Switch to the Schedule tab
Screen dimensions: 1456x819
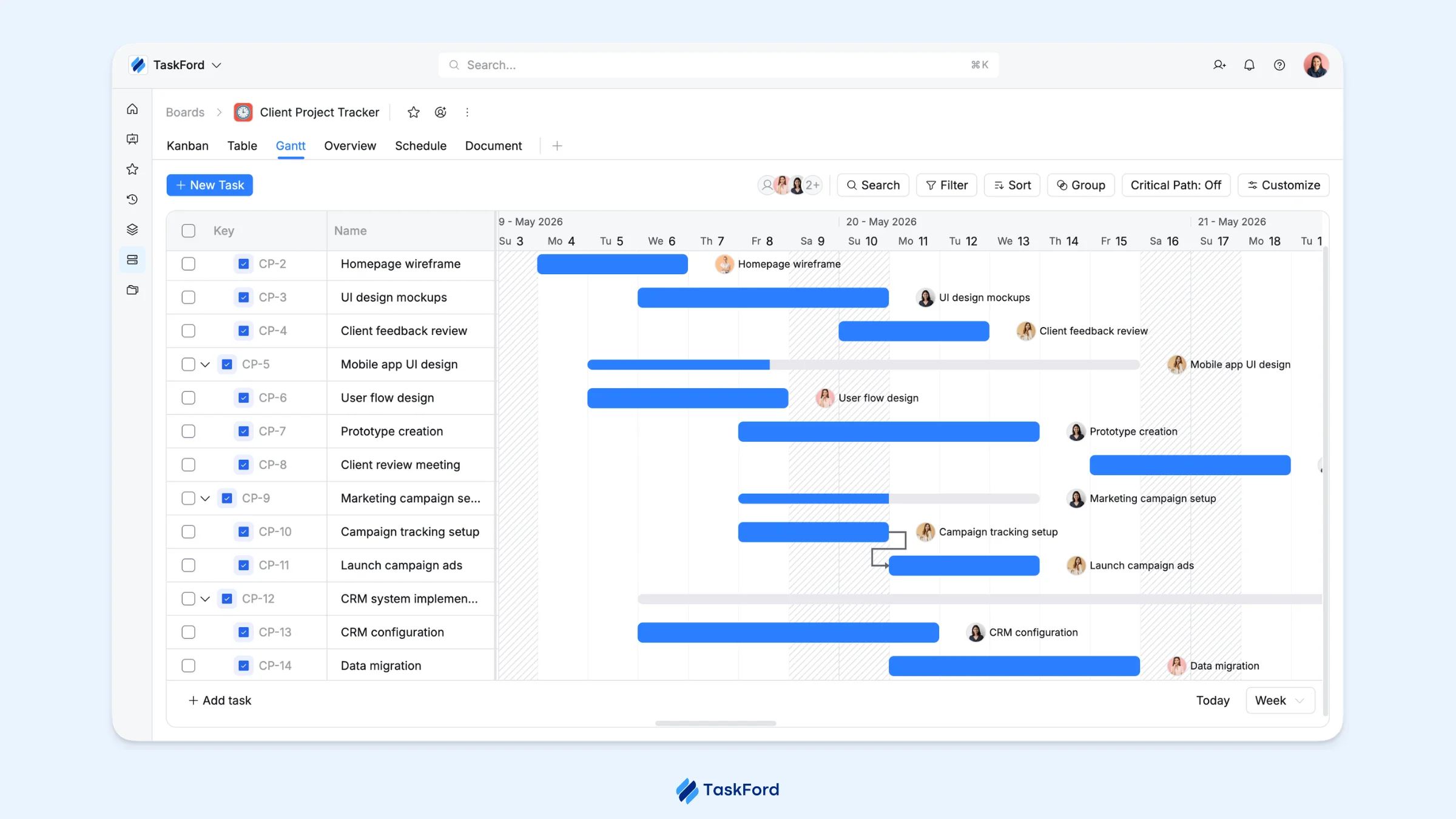click(x=420, y=146)
